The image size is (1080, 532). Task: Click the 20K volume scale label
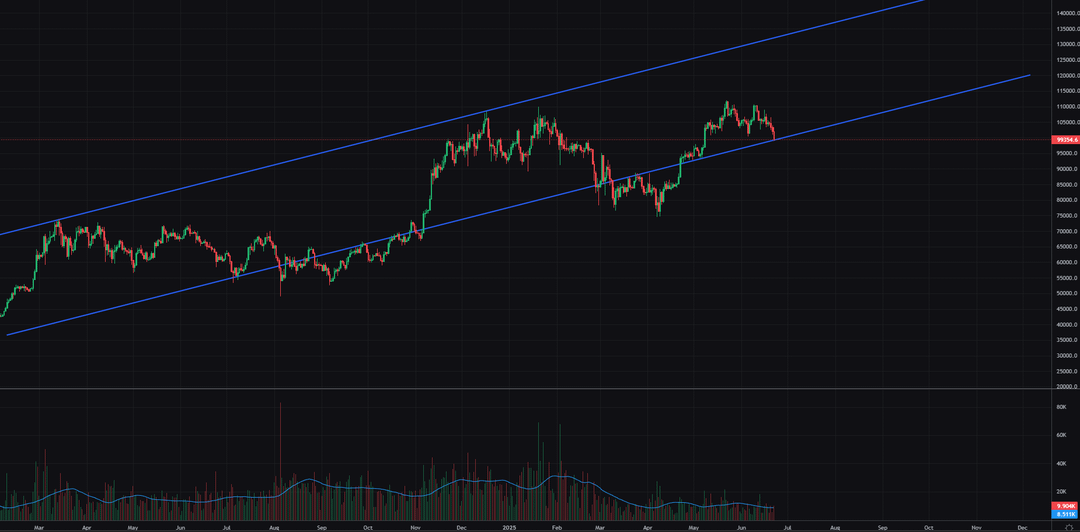[1062, 492]
